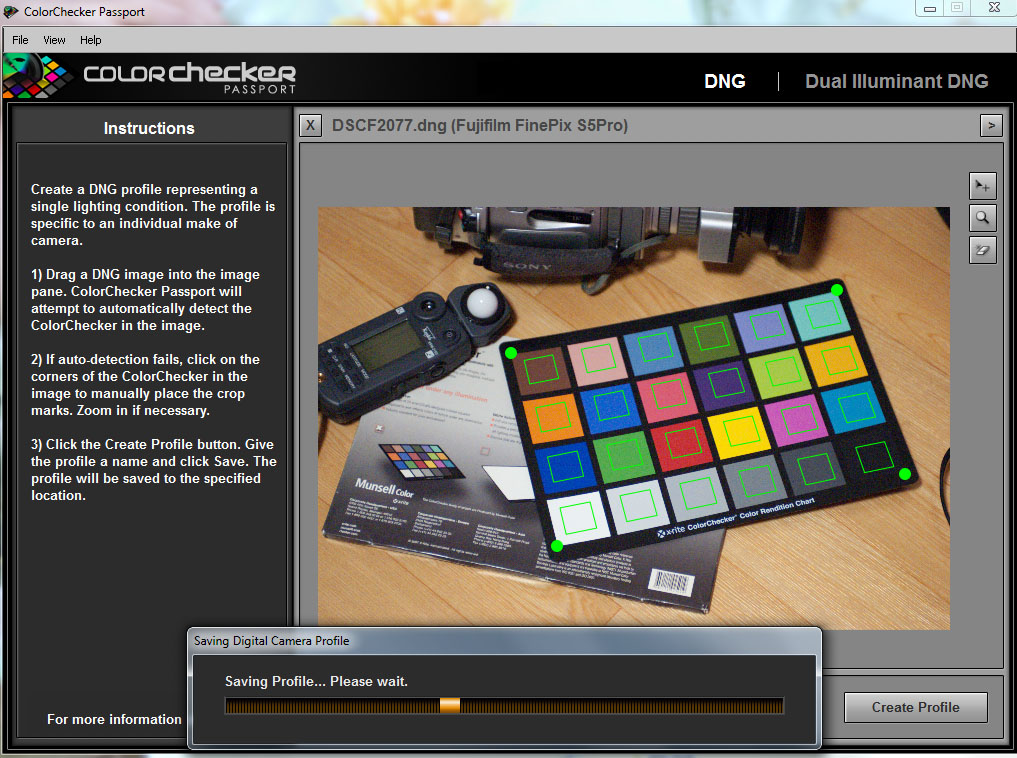The width and height of the screenshot is (1017, 758).
Task: Open the Help menu
Action: (x=91, y=40)
